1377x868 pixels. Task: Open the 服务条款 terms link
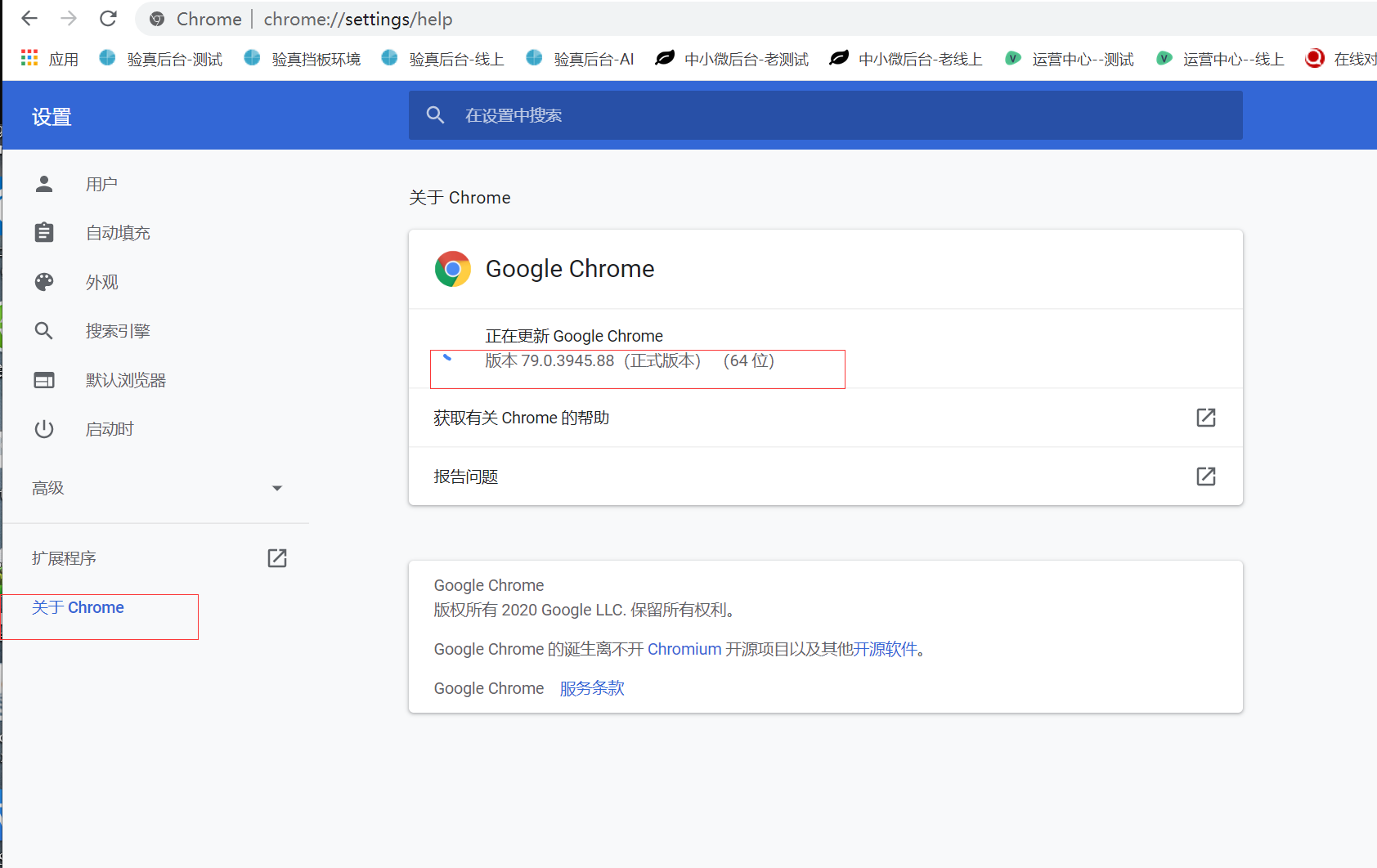pos(592,688)
